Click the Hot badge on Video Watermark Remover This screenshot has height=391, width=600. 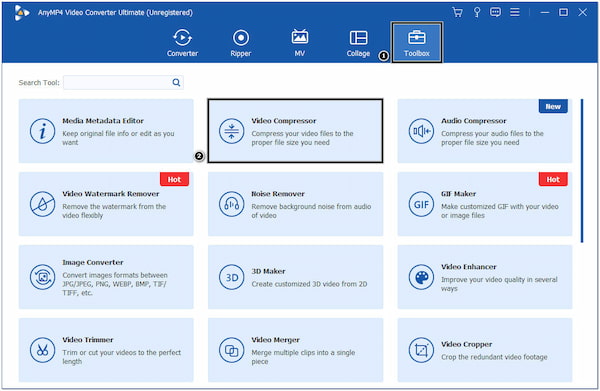coord(174,179)
